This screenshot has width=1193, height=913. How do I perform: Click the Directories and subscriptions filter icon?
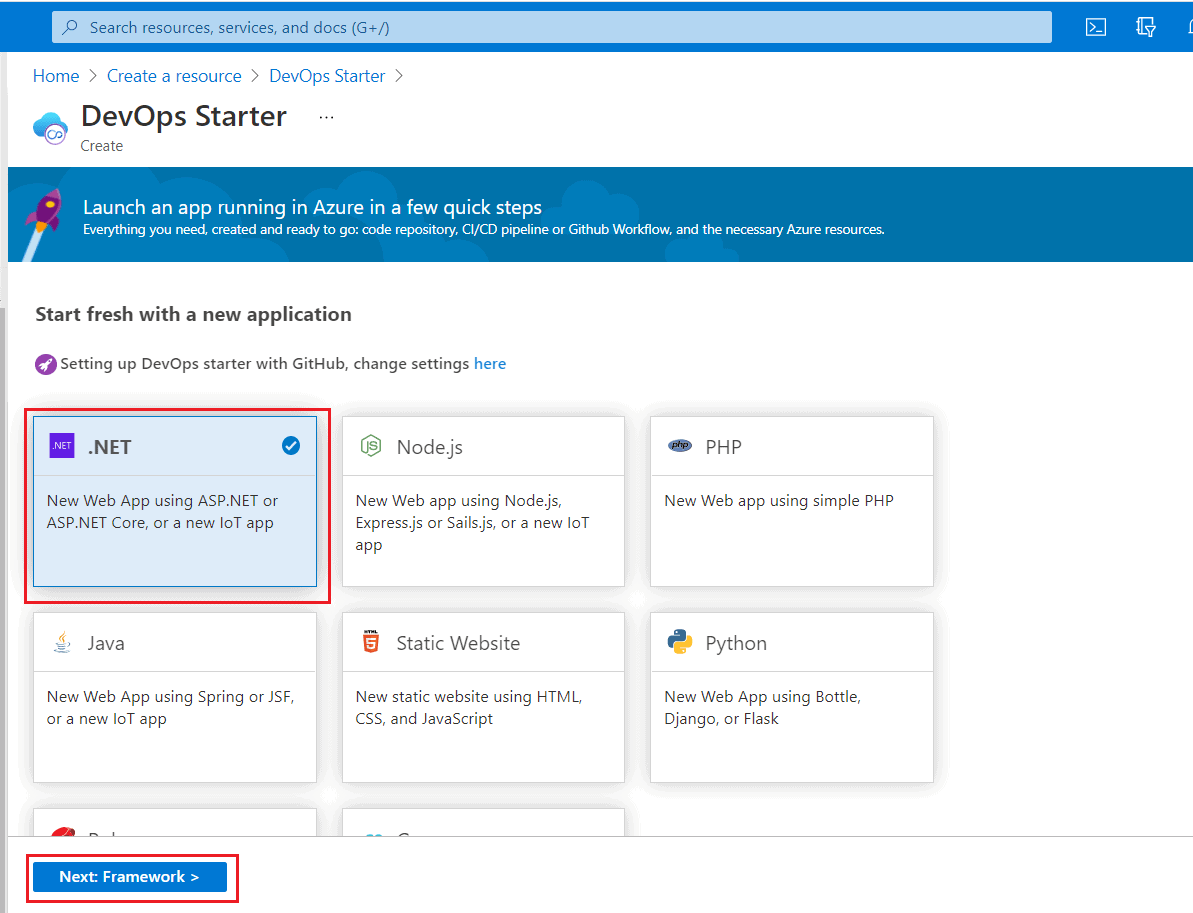(1146, 27)
